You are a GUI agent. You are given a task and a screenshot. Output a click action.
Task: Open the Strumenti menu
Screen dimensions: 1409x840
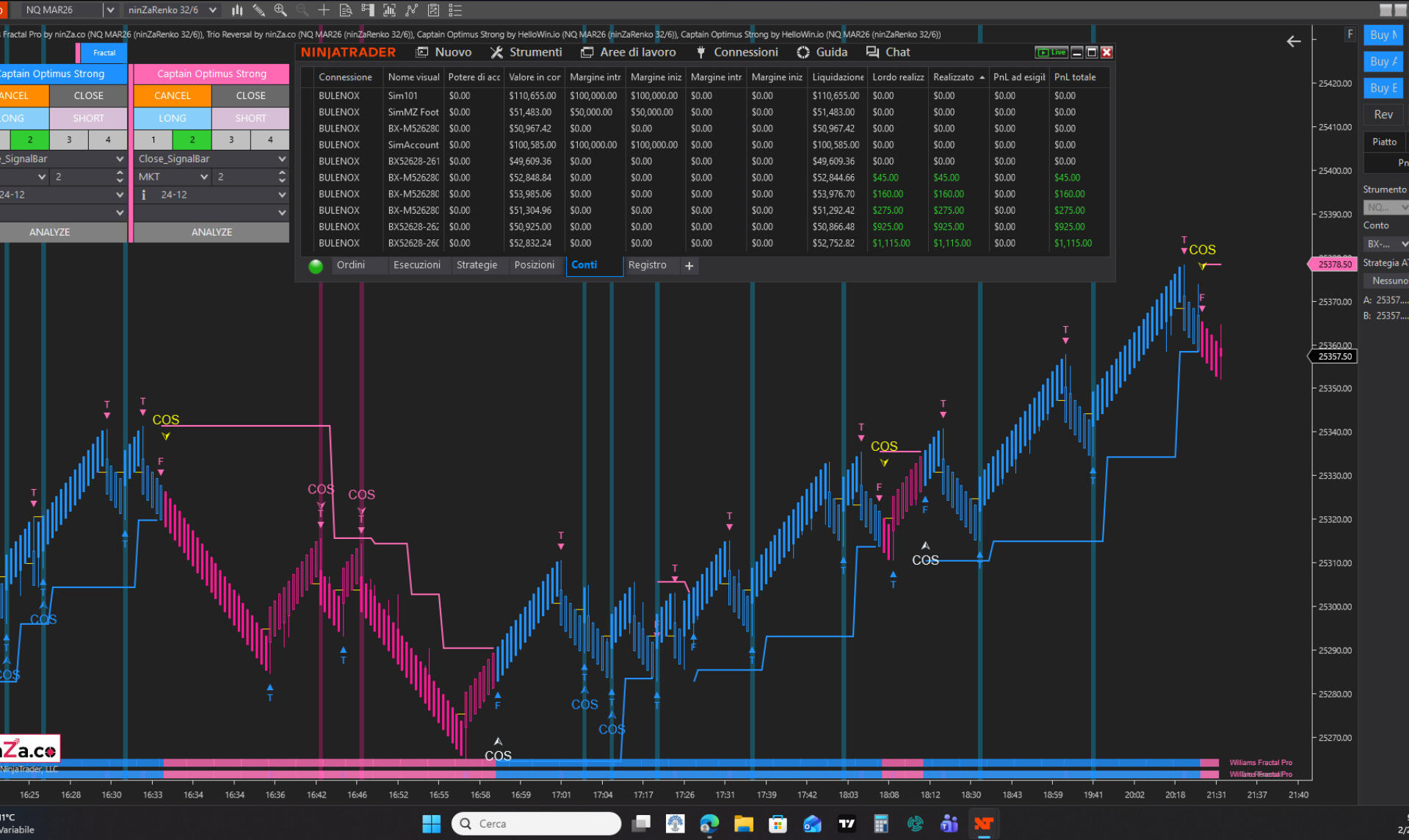coord(526,52)
